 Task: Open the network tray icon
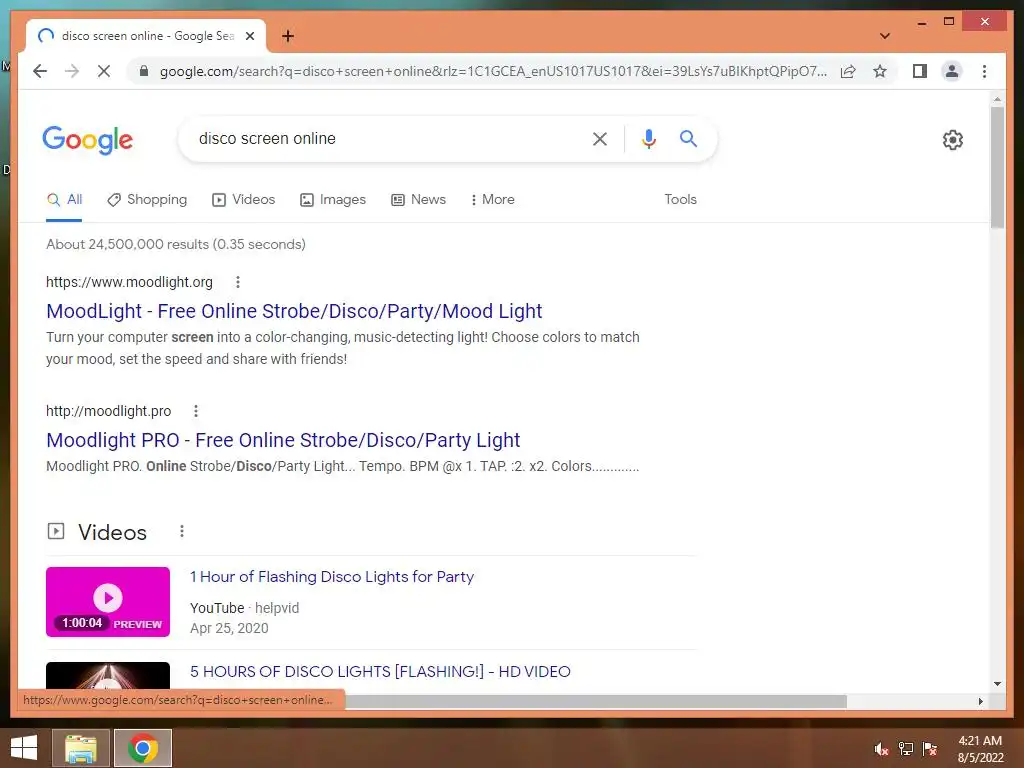[x=906, y=749]
